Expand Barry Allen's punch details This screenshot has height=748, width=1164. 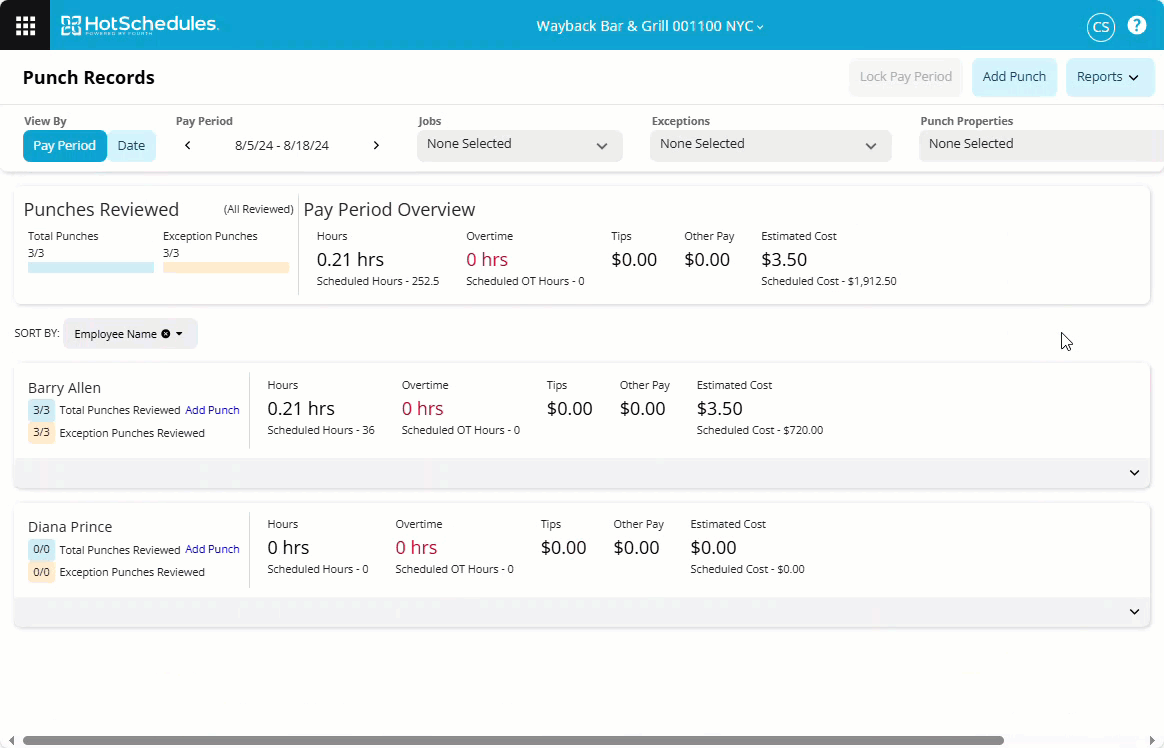[1134, 473]
